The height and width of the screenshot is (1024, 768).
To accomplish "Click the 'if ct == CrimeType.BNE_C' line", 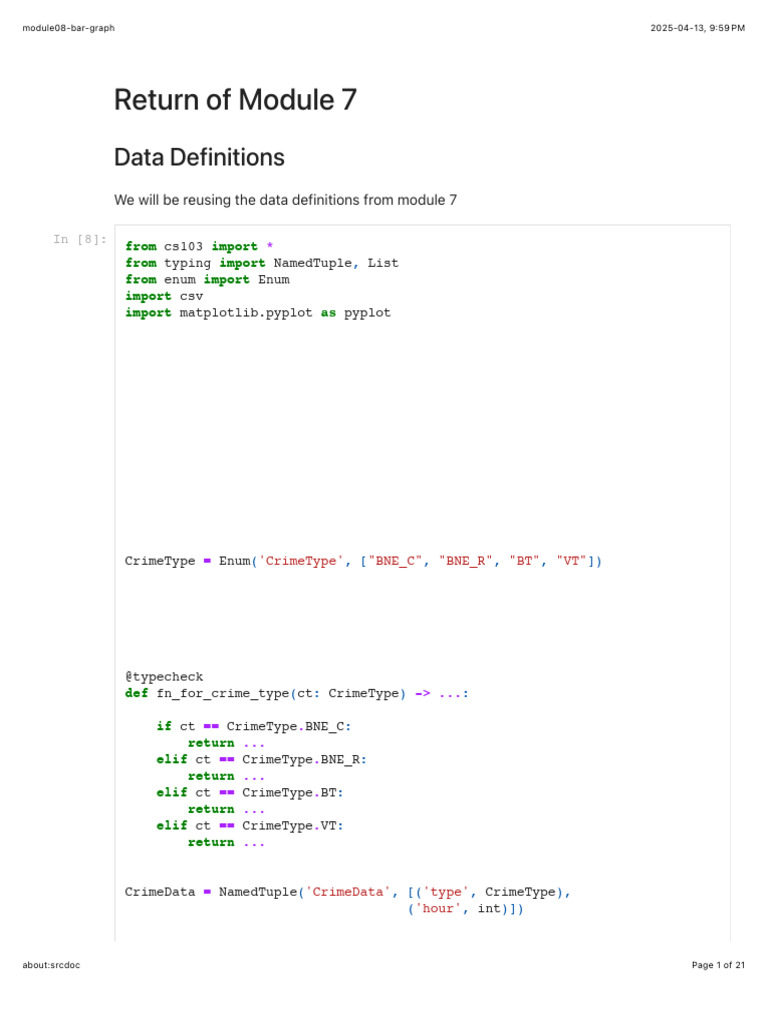I will click(x=253, y=726).
